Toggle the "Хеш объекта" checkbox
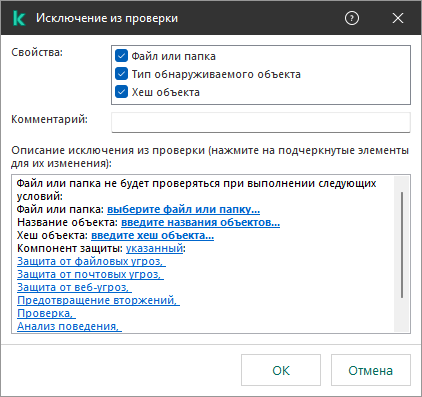The width and height of the screenshot is (422, 397). coord(121,92)
